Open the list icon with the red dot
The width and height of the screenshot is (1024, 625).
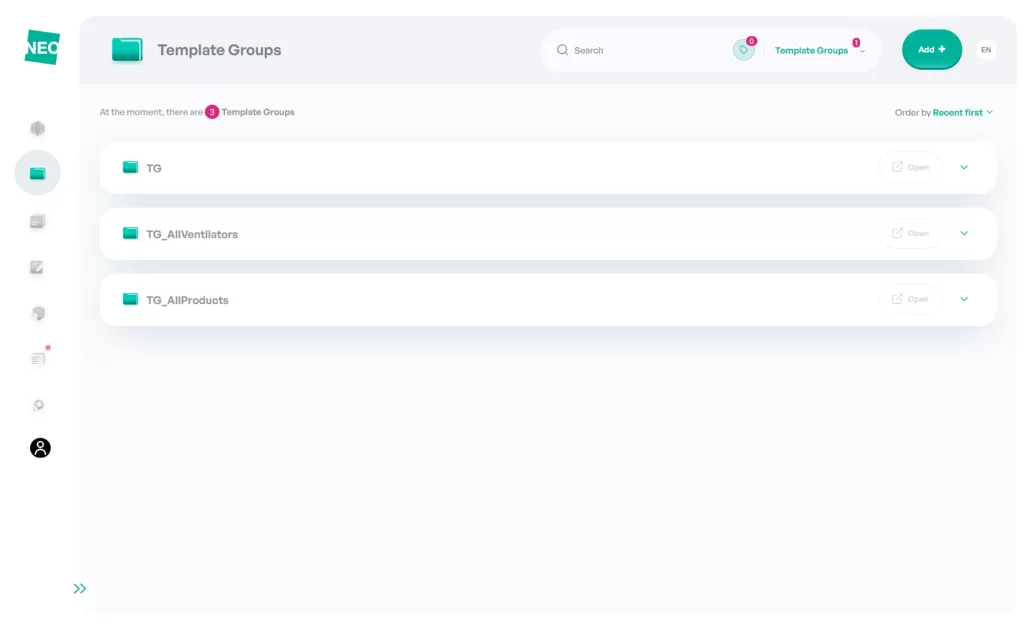coord(39,359)
